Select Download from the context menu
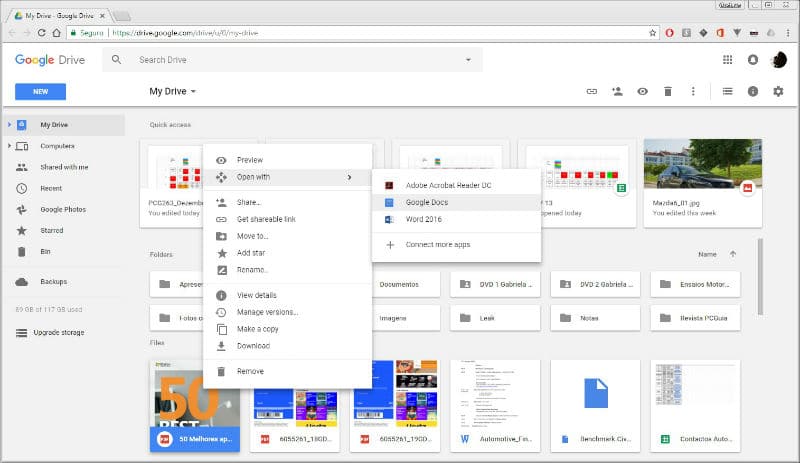The width and height of the screenshot is (800, 463). coord(253,346)
